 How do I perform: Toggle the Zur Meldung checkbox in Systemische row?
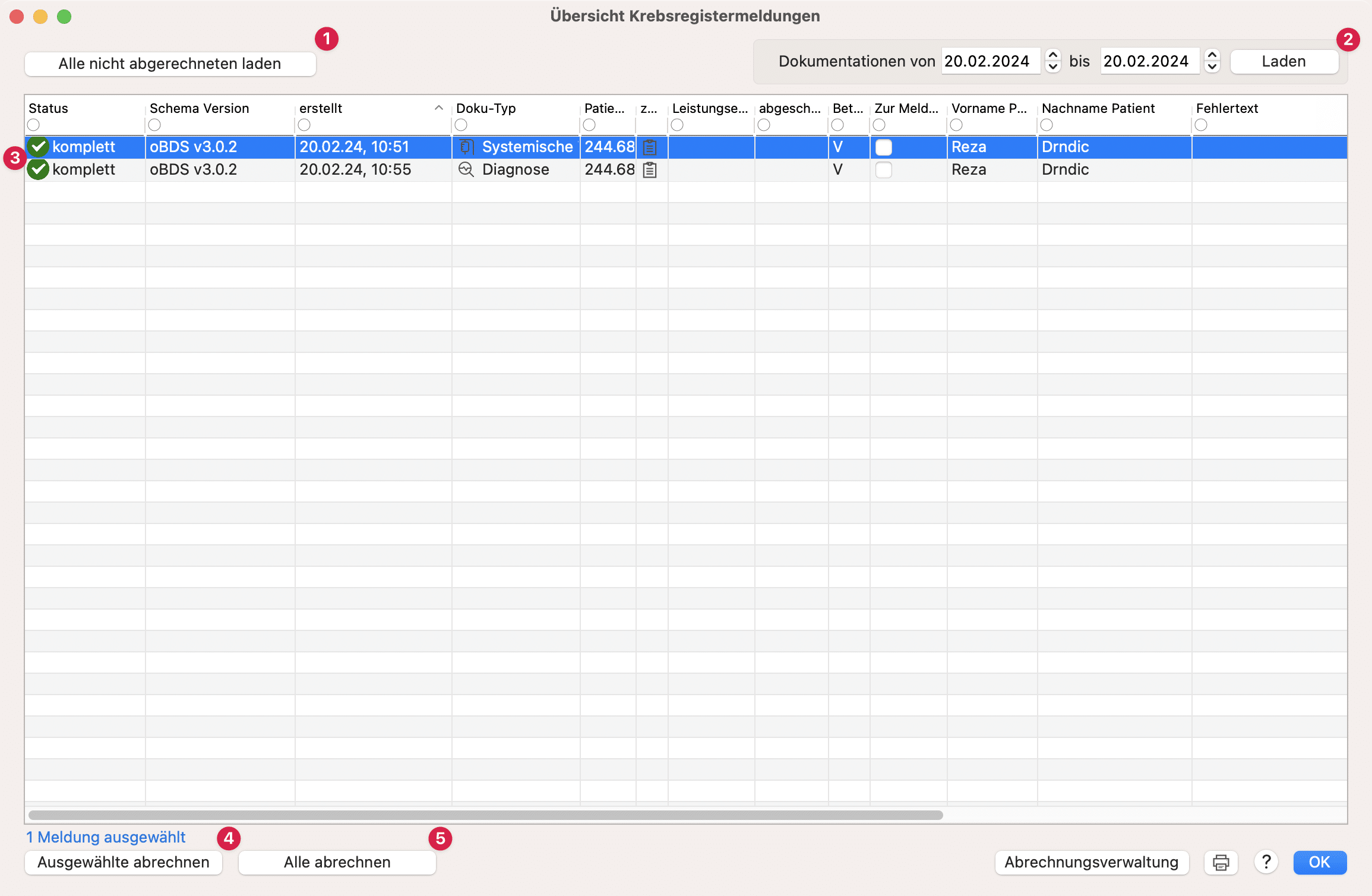click(x=884, y=147)
